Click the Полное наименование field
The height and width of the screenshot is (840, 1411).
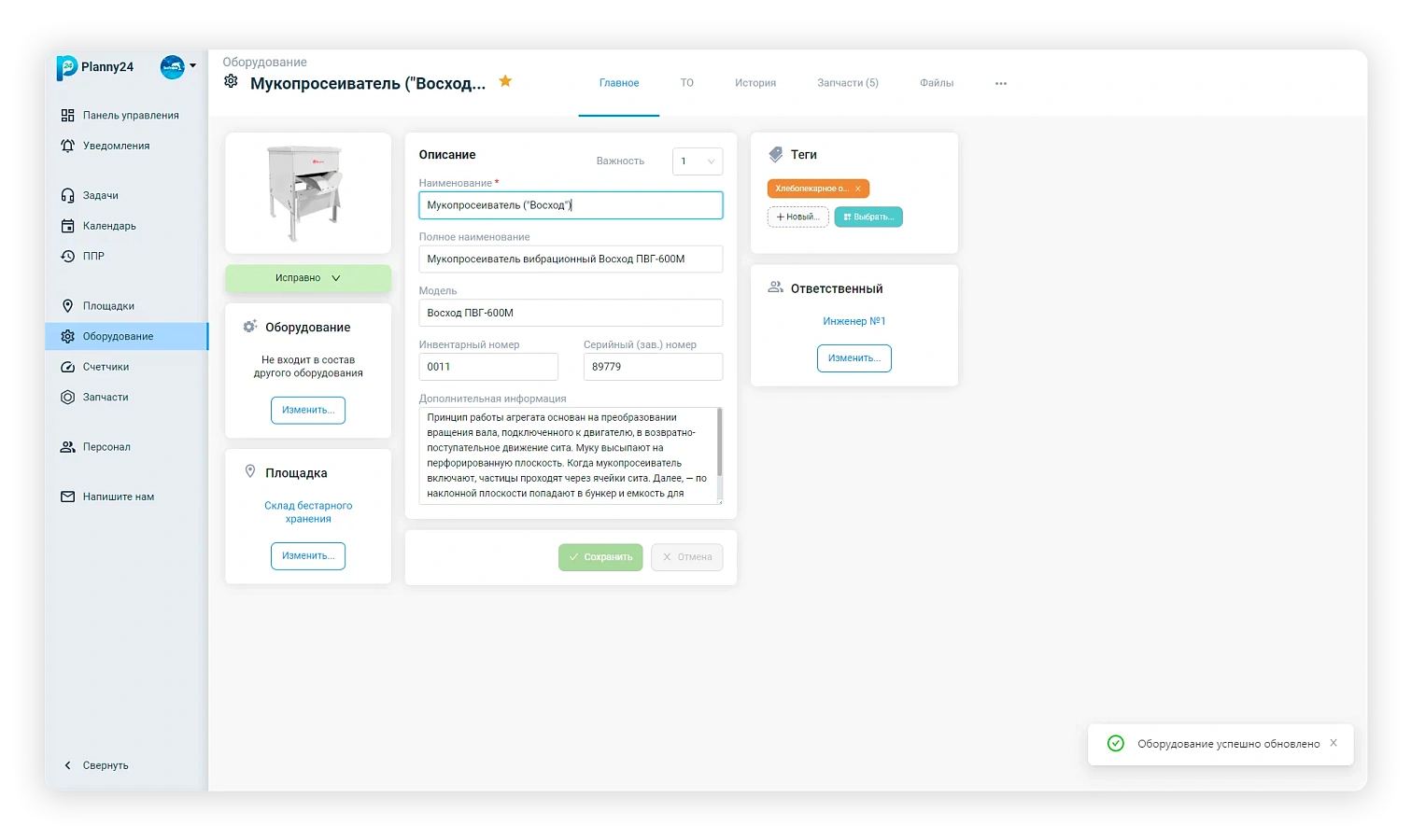tap(571, 259)
